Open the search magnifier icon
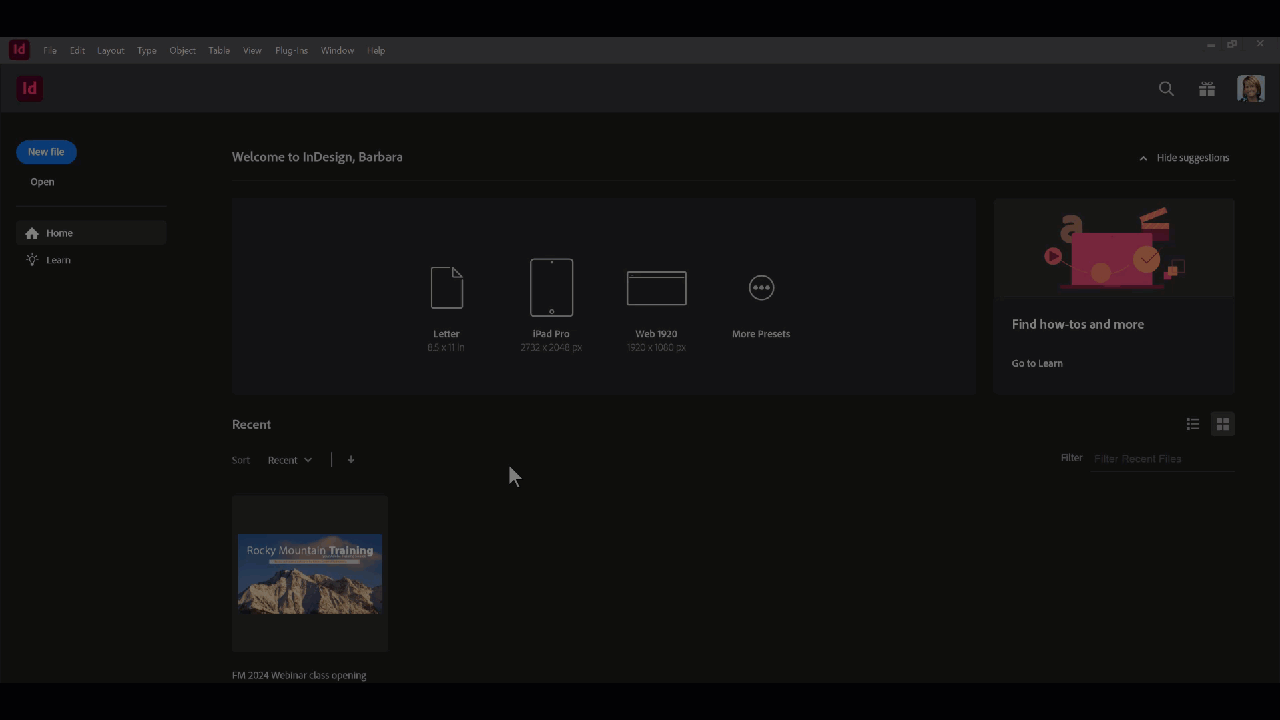The image size is (1280, 720). click(1166, 89)
